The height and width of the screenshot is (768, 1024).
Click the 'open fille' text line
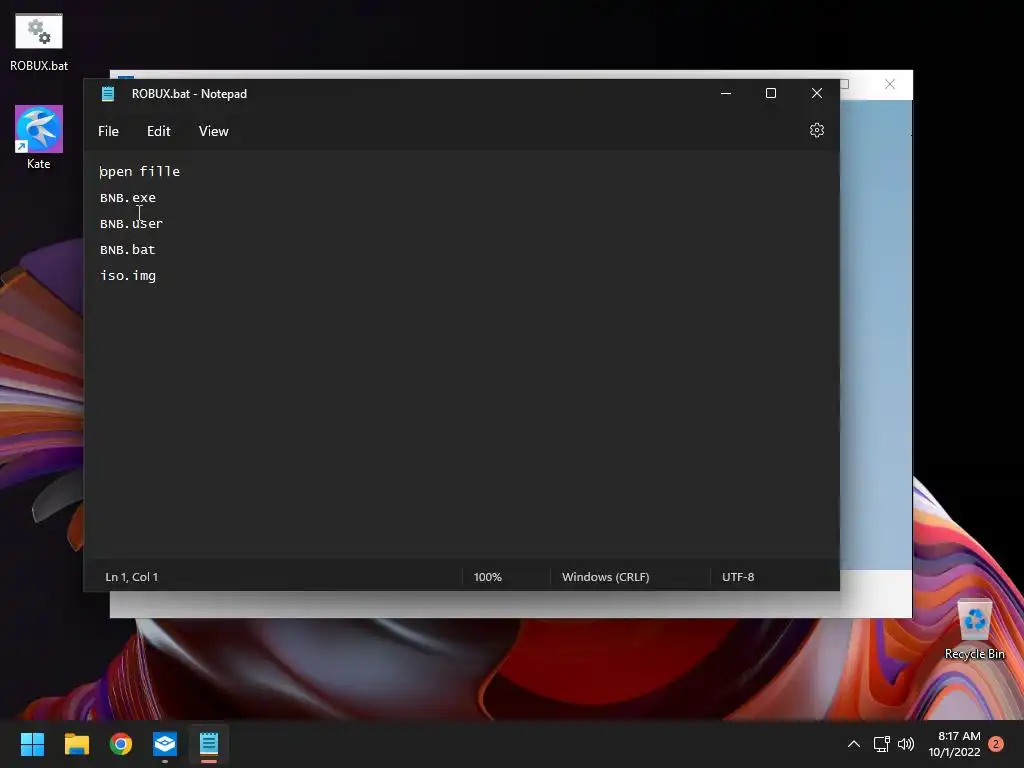click(x=140, y=172)
